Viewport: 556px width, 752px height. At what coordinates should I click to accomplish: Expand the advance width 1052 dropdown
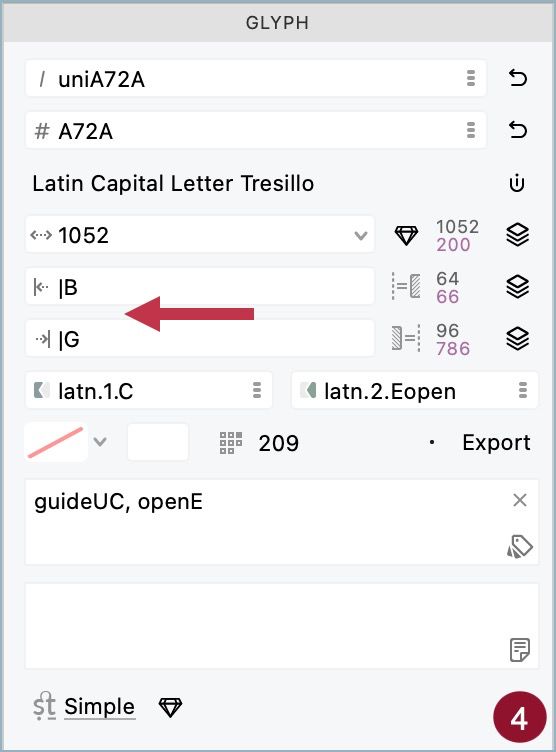pyautogui.click(x=361, y=235)
